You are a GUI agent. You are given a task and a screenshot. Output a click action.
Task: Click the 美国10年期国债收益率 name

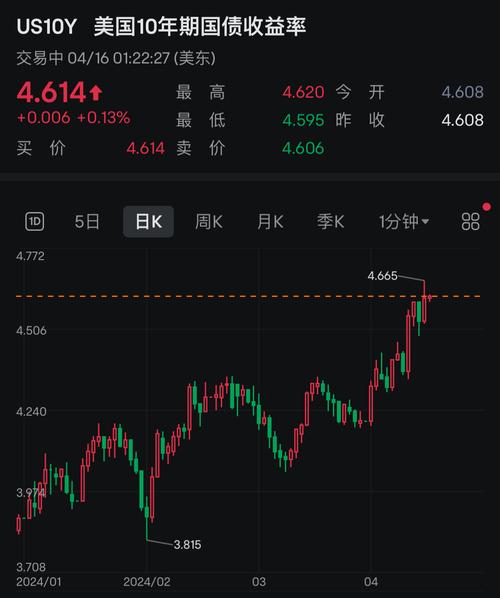point(200,27)
